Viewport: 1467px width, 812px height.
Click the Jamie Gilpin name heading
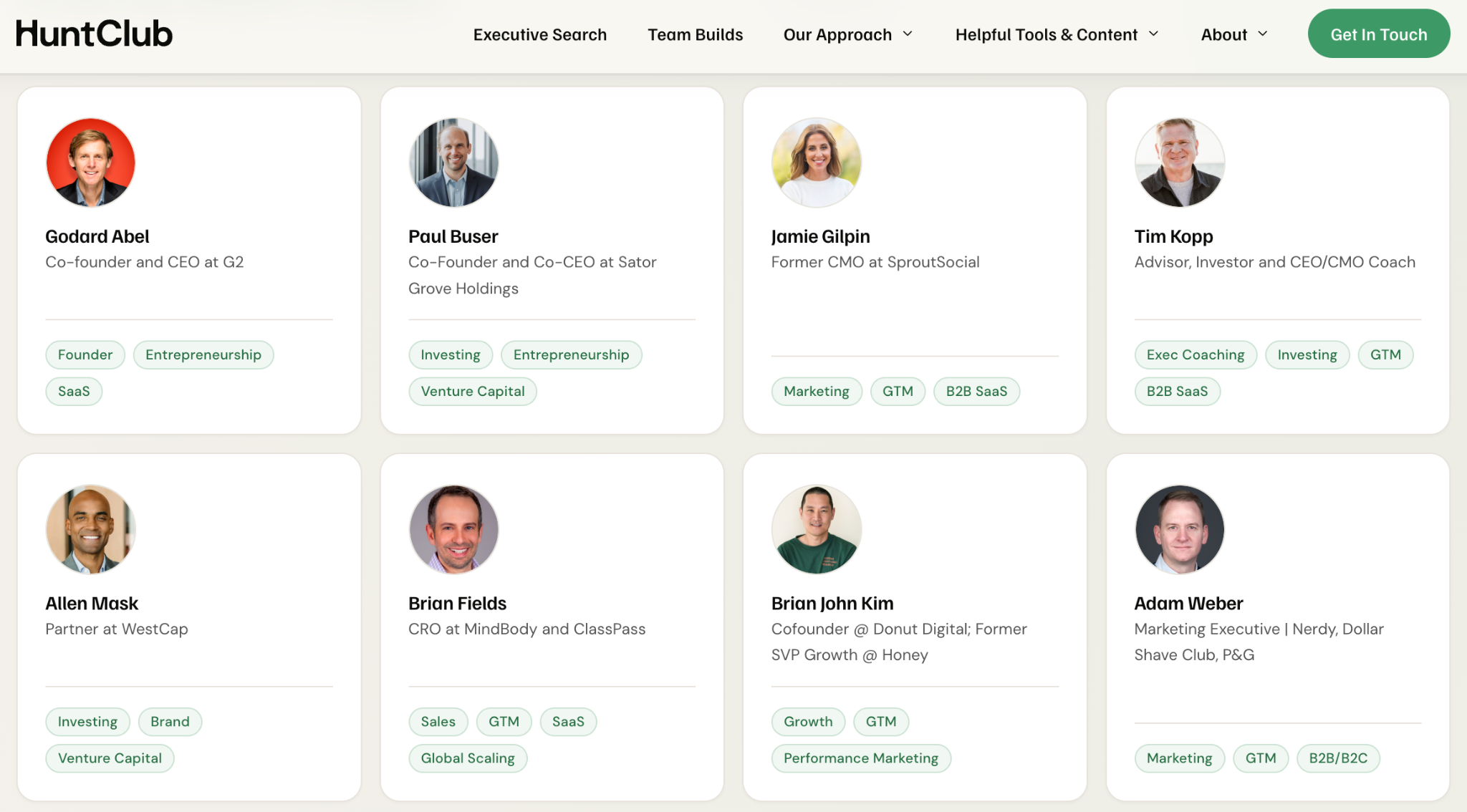820,236
